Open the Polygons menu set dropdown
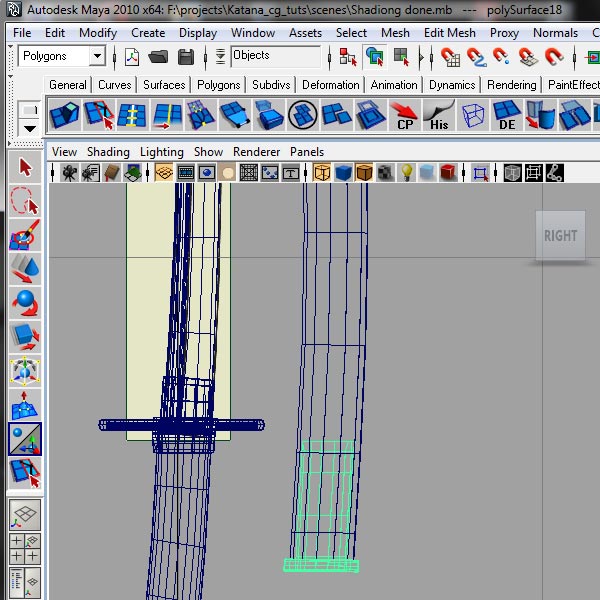The image size is (600, 600). tap(98, 56)
